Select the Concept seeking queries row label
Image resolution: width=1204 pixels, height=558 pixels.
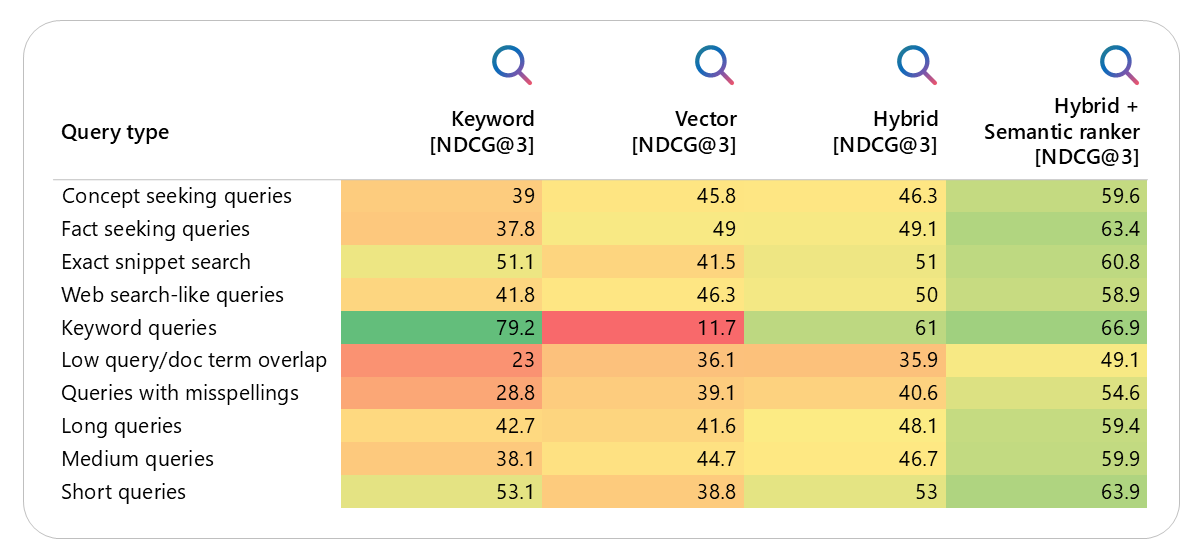(x=176, y=196)
